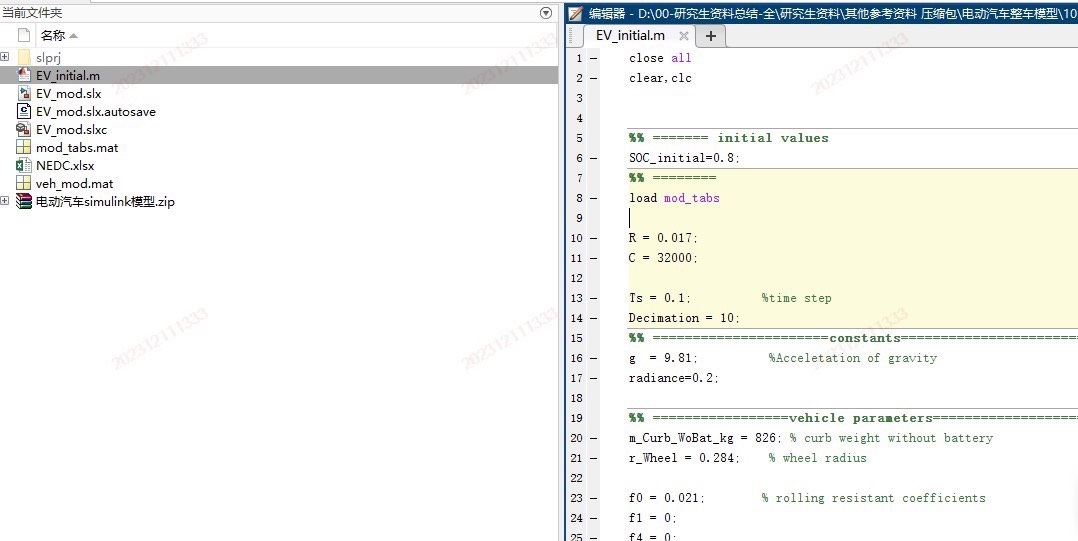Place cursor on 'f0 = 0.021' line
Screen dimensions: 1078x541
667,498
